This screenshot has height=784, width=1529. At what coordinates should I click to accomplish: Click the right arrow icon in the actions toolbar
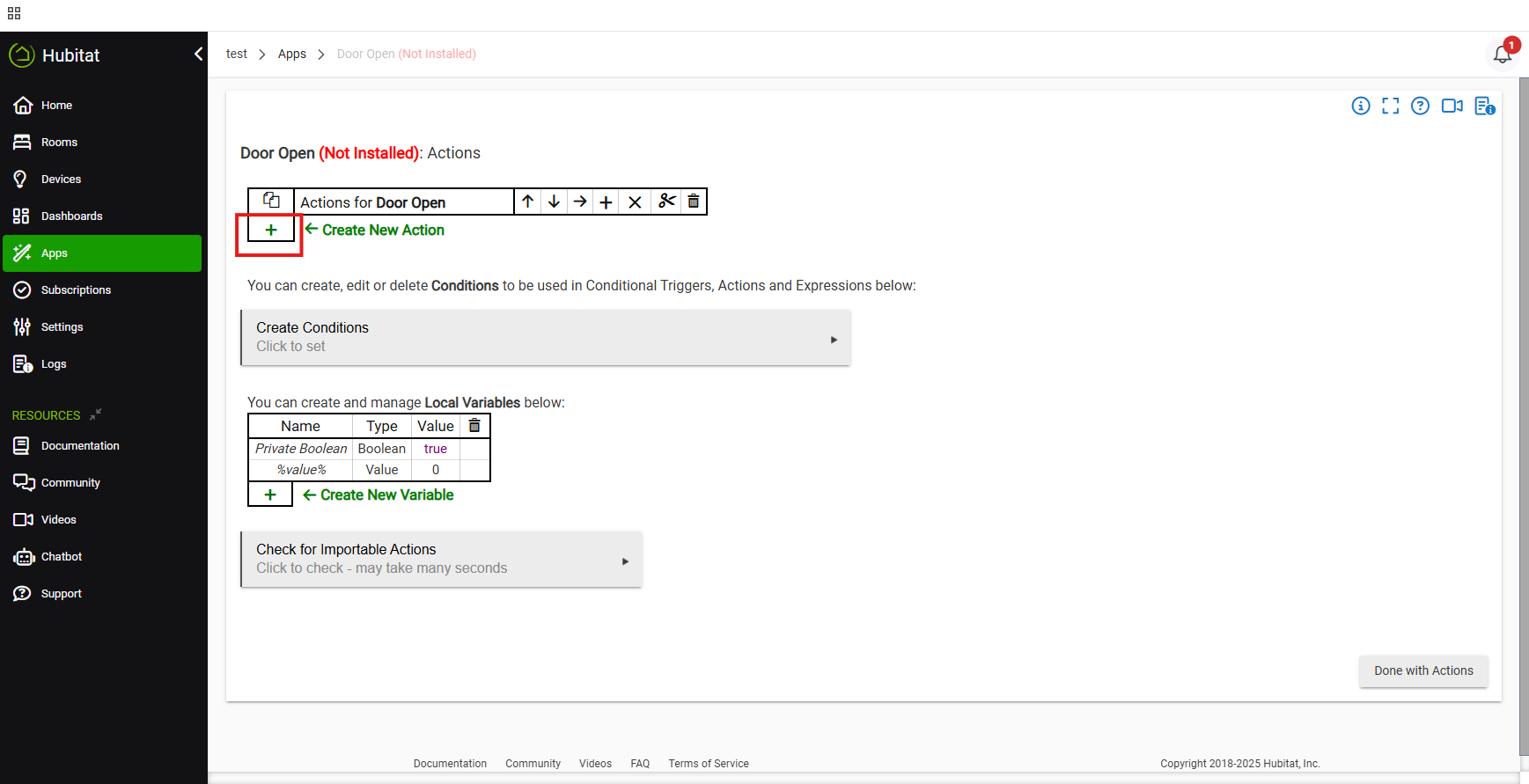click(x=580, y=201)
